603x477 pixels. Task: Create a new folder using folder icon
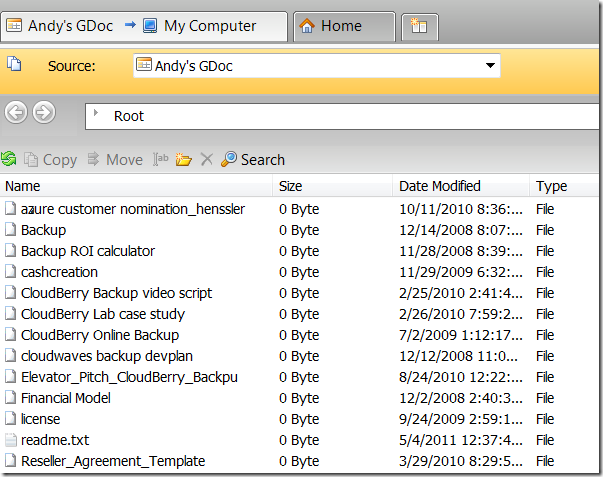tap(184, 159)
